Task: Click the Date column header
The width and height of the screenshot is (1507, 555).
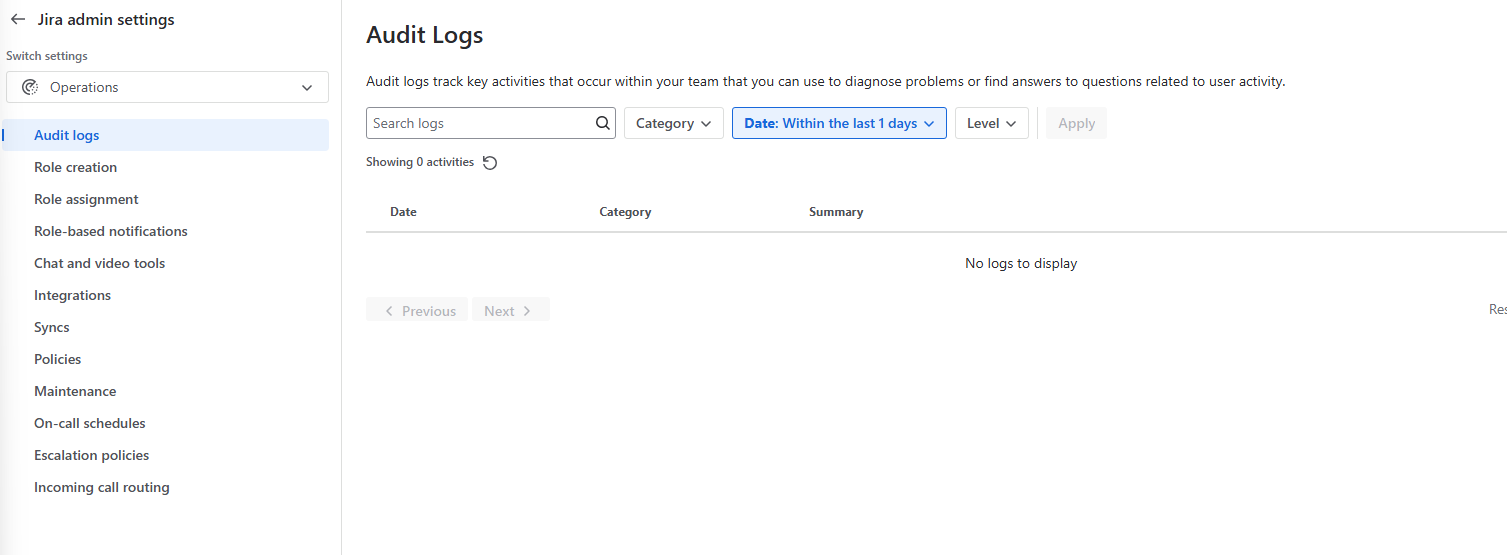Action: point(403,212)
